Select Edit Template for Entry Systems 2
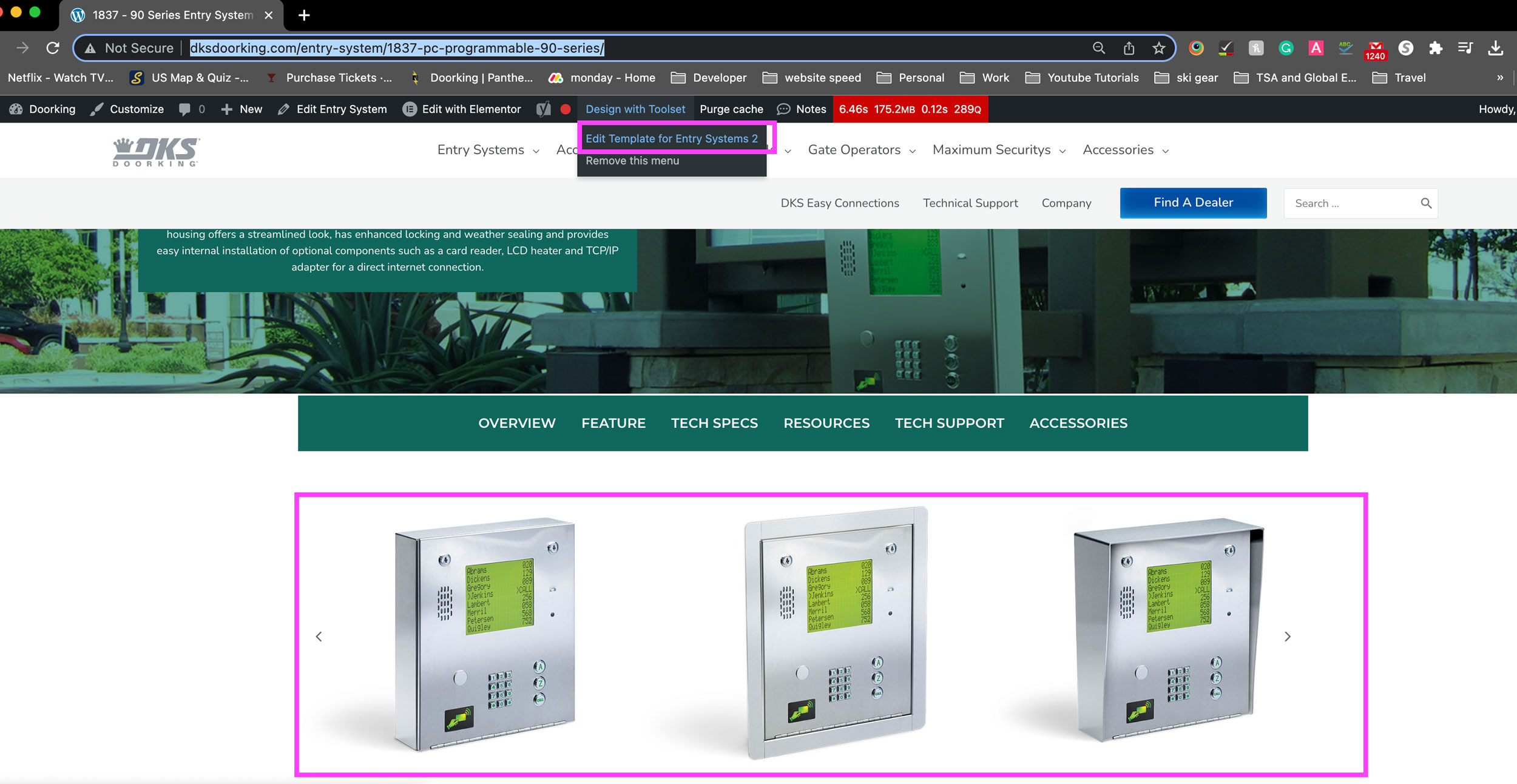Screen dimensions: 1517x784 click(672, 138)
